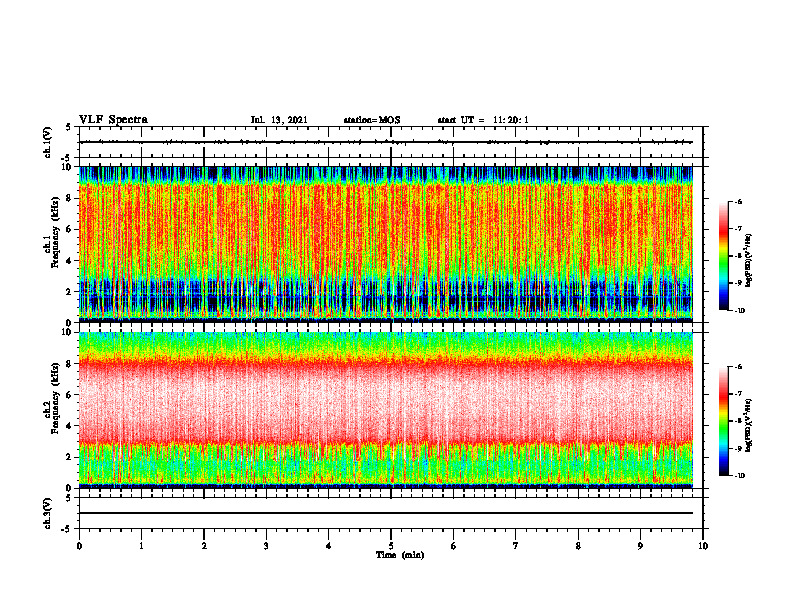Click the date text "Jul. 13, 2021"
This screenshot has height=612, width=792.
point(279,120)
